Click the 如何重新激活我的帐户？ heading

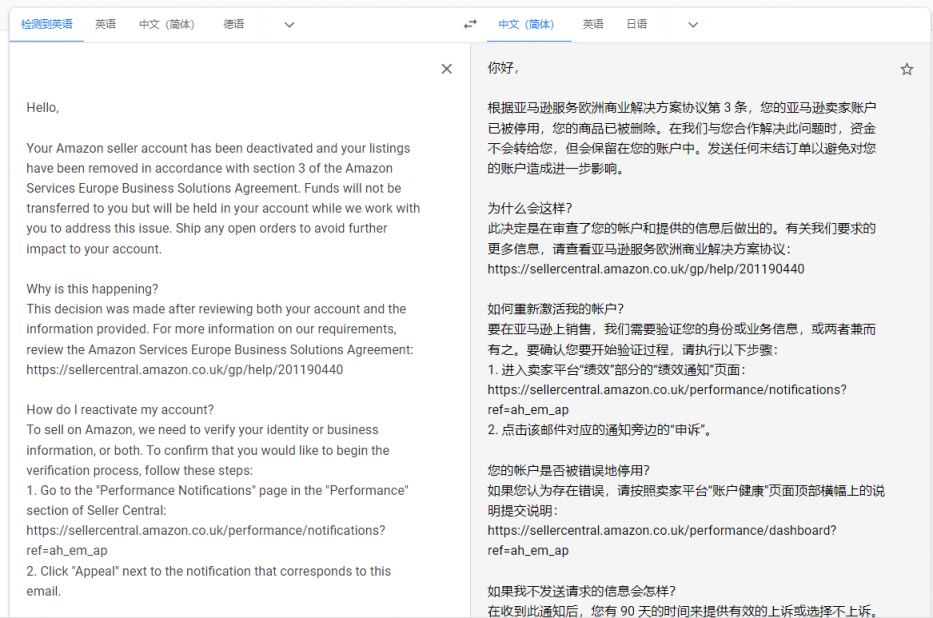[555, 309]
